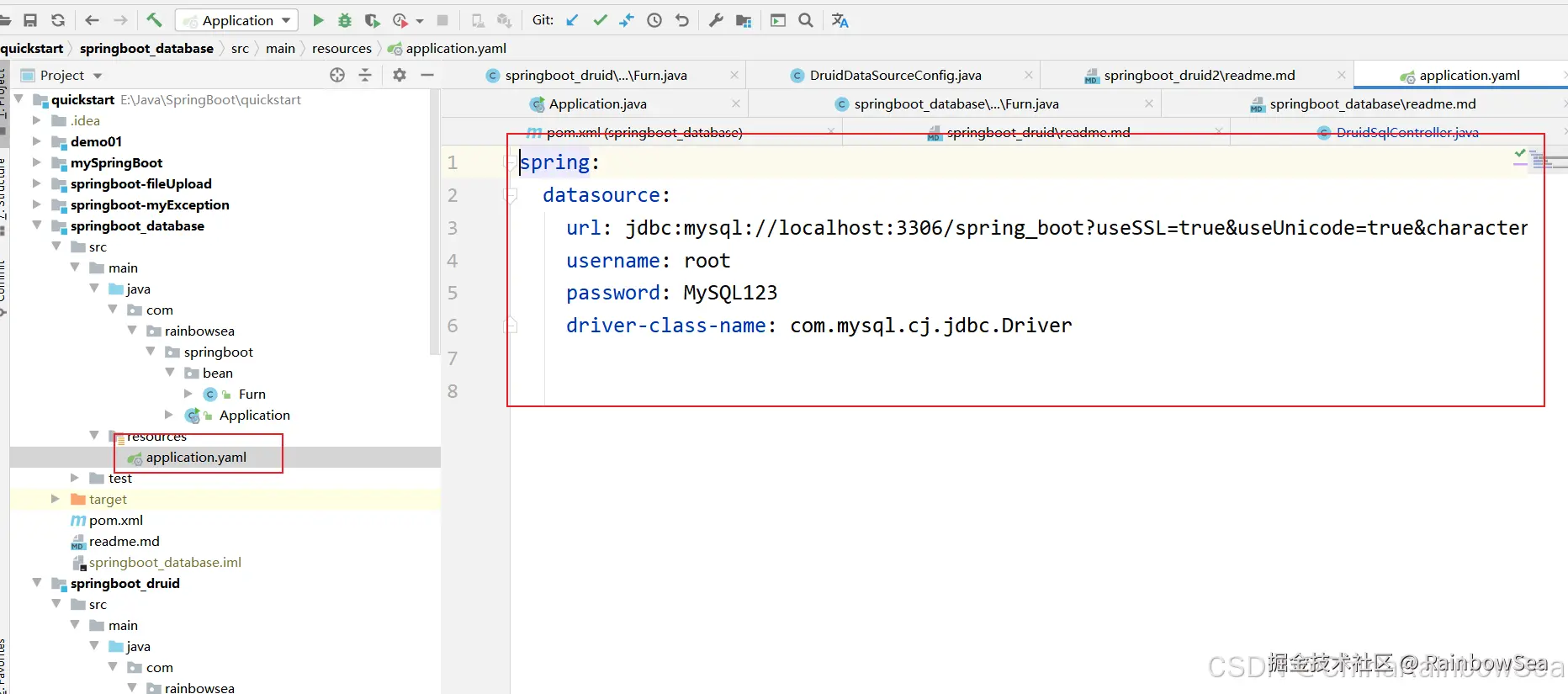Close the springboot_druid Furn.java tab

[734, 75]
